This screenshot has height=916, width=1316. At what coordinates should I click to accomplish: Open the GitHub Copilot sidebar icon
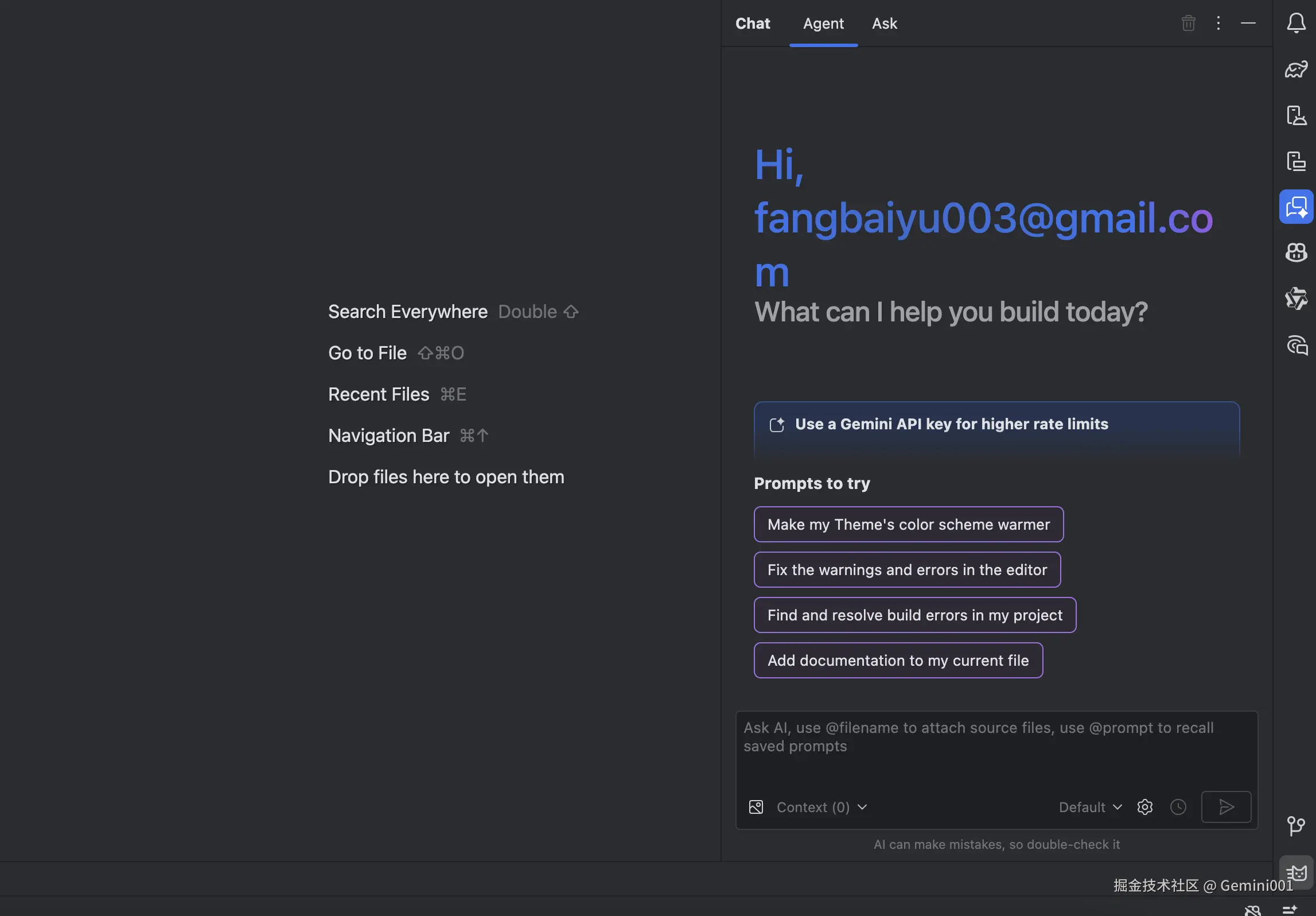1296,253
